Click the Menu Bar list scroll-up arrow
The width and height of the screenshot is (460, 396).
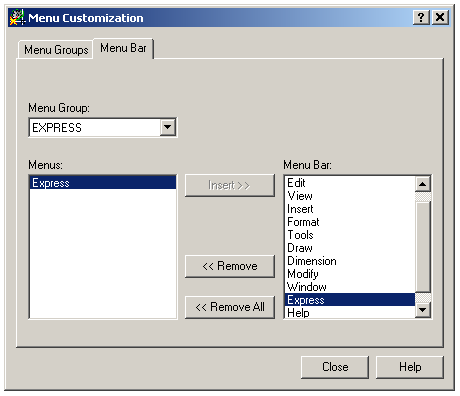(x=423, y=184)
